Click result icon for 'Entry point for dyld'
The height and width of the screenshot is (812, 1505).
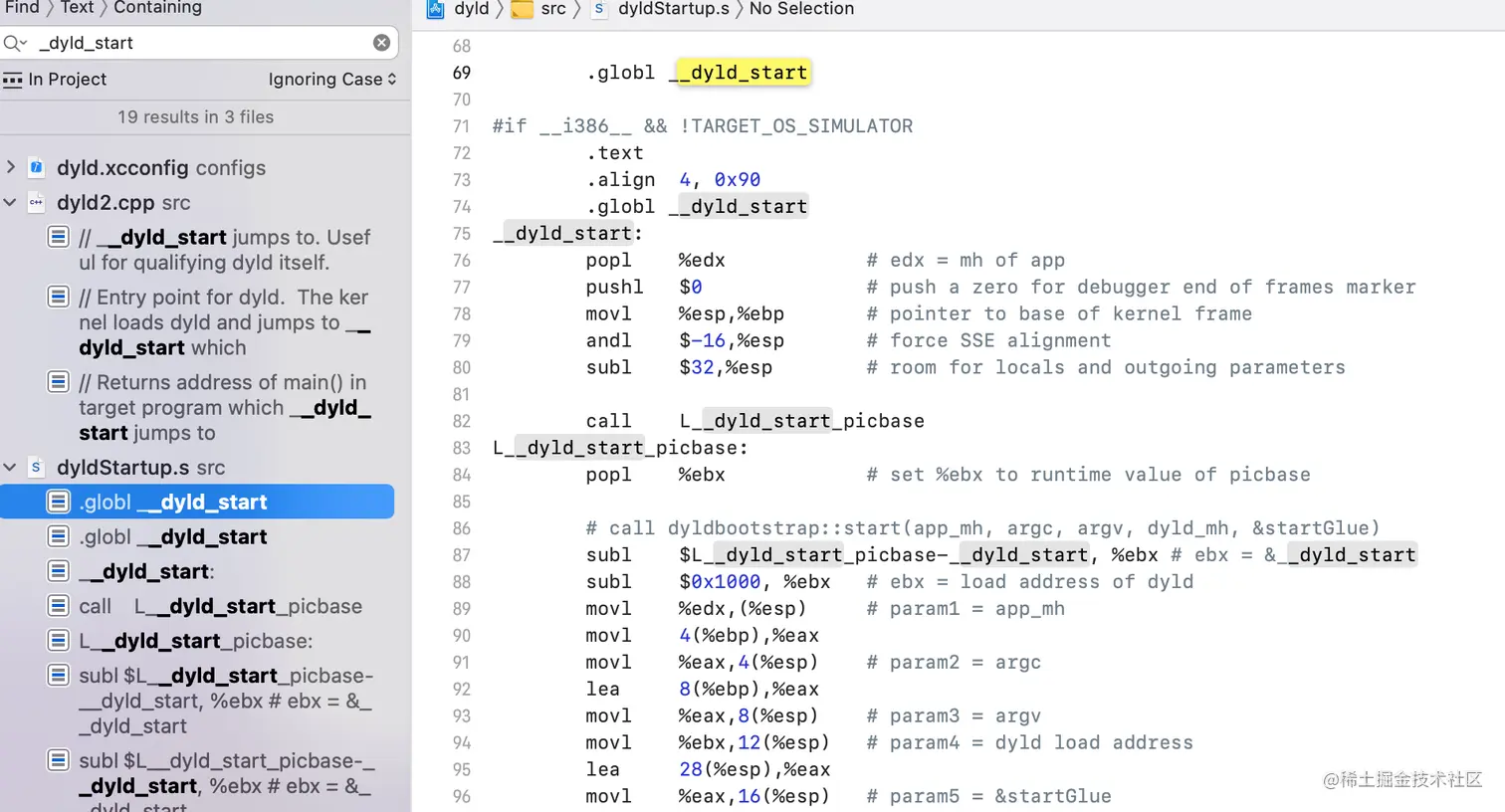[59, 297]
